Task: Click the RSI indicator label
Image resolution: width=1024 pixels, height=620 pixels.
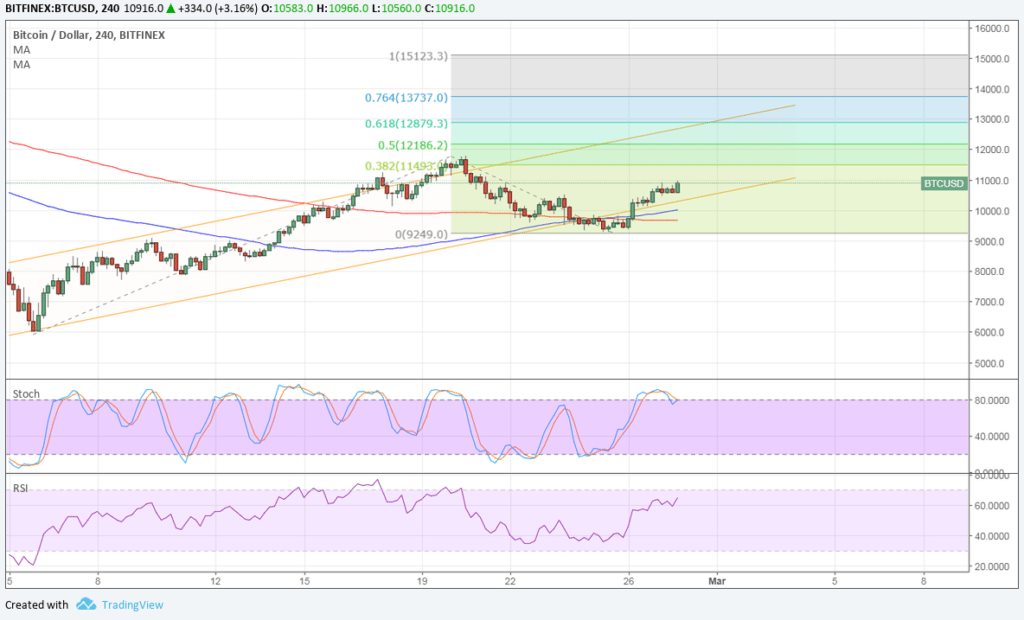Action: click(x=20, y=488)
